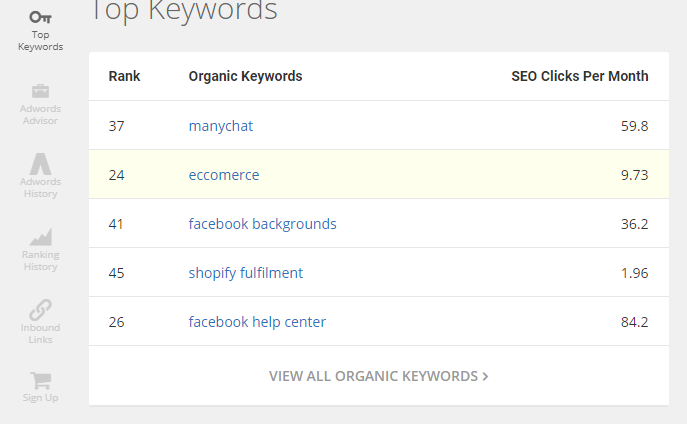The height and width of the screenshot is (424, 687).
Task: Select rank value 45 for shopify fulfilment
Action: 117,273
